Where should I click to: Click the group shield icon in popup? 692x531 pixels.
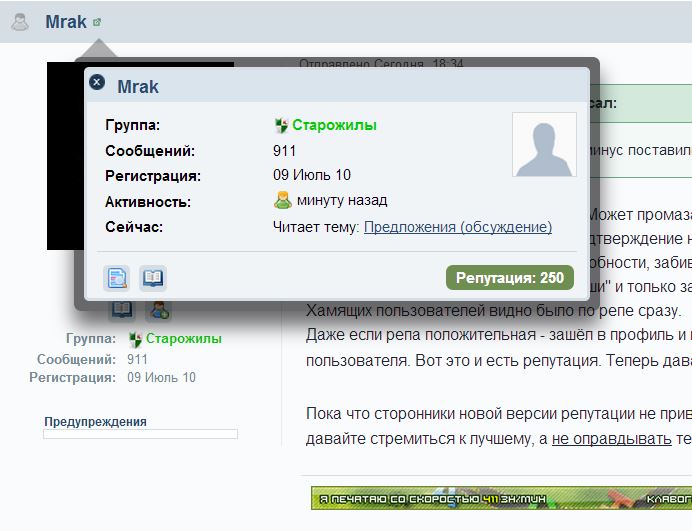coord(281,125)
